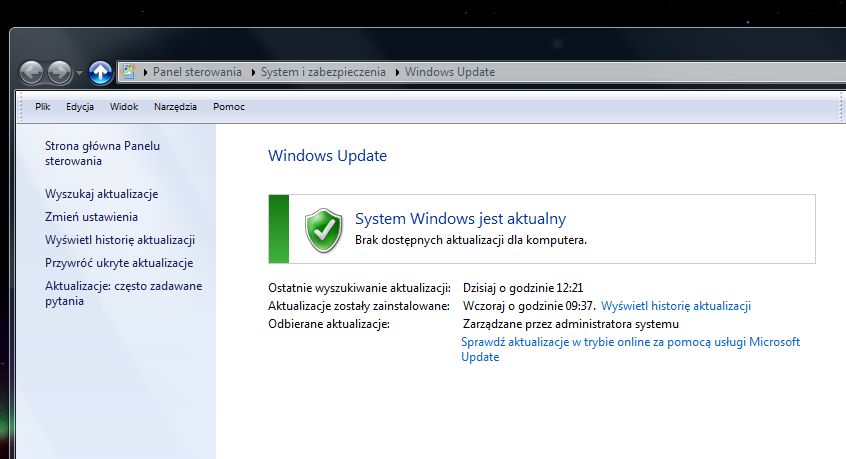Expand arrow before Windows Update breadcrumb
Screen dimensions: 846x459
397,72
